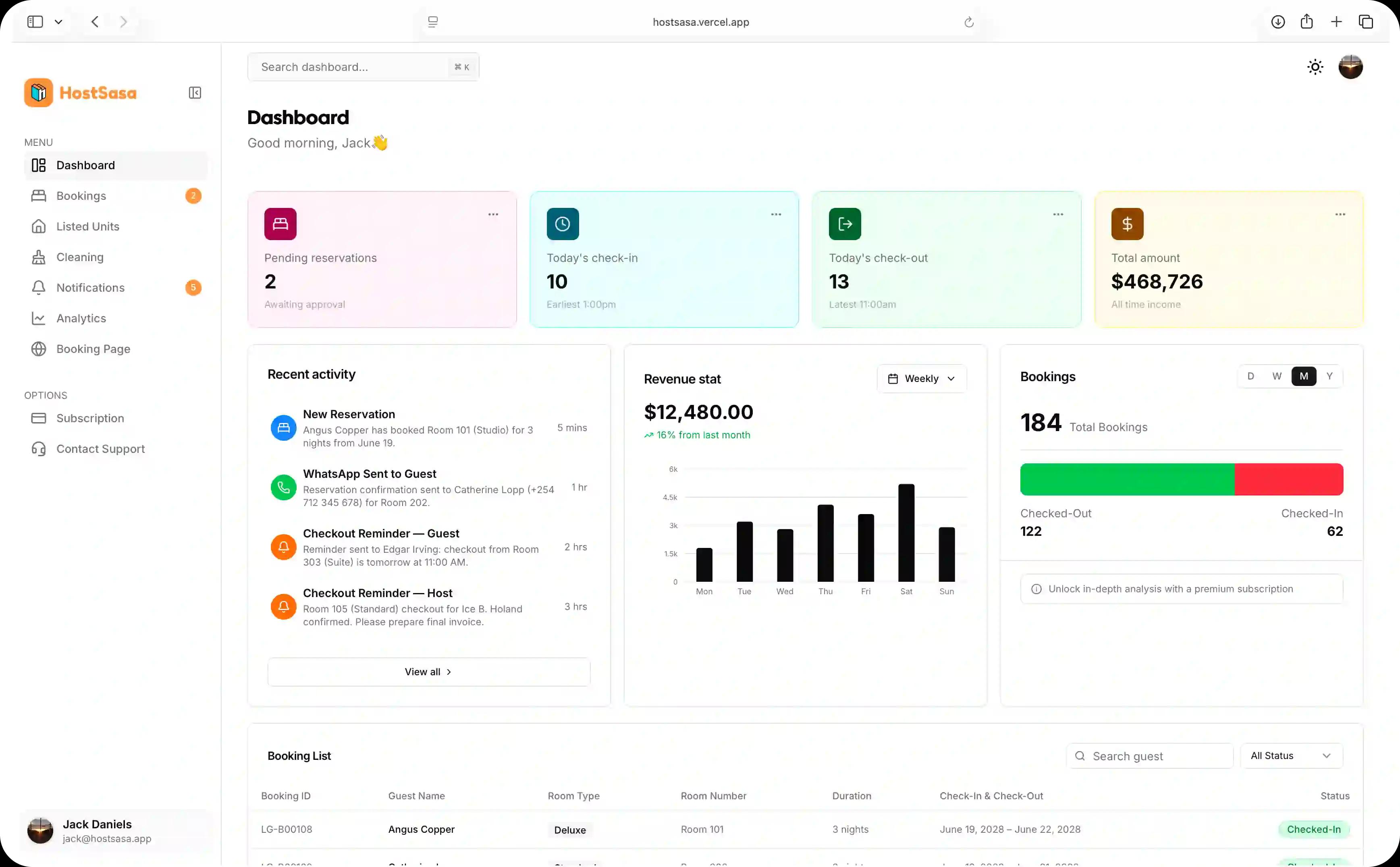1400x867 pixels.
Task: Open the All Status filter dropdown
Action: tap(1291, 756)
